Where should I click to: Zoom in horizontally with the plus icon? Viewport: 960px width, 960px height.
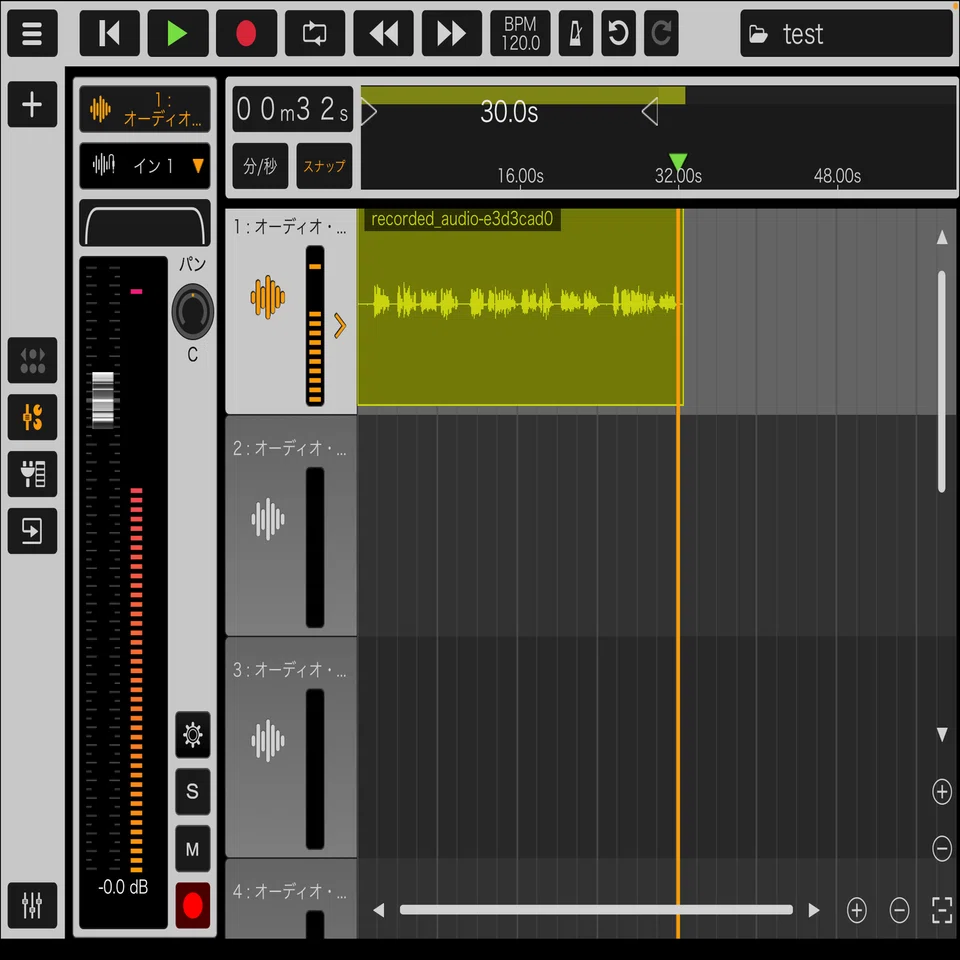point(857,910)
